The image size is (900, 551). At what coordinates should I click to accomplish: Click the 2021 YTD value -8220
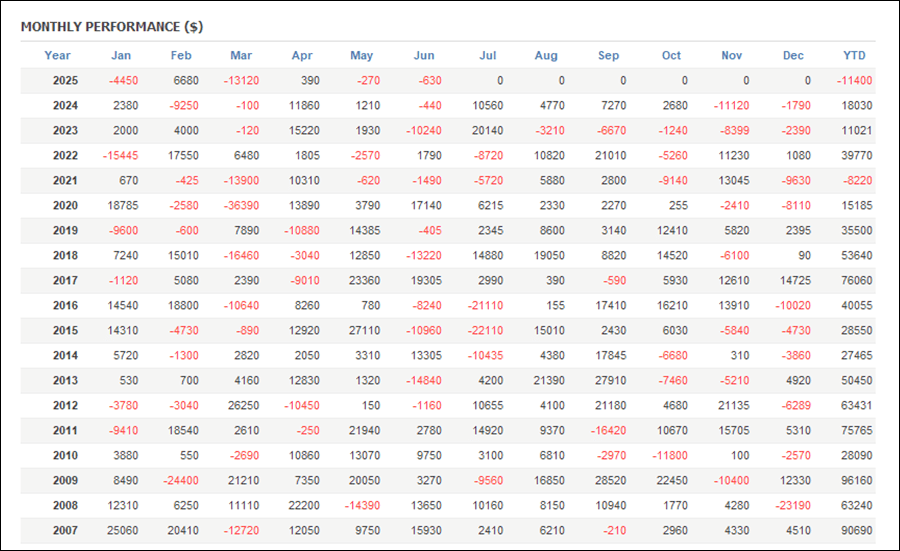pyautogui.click(x=858, y=180)
